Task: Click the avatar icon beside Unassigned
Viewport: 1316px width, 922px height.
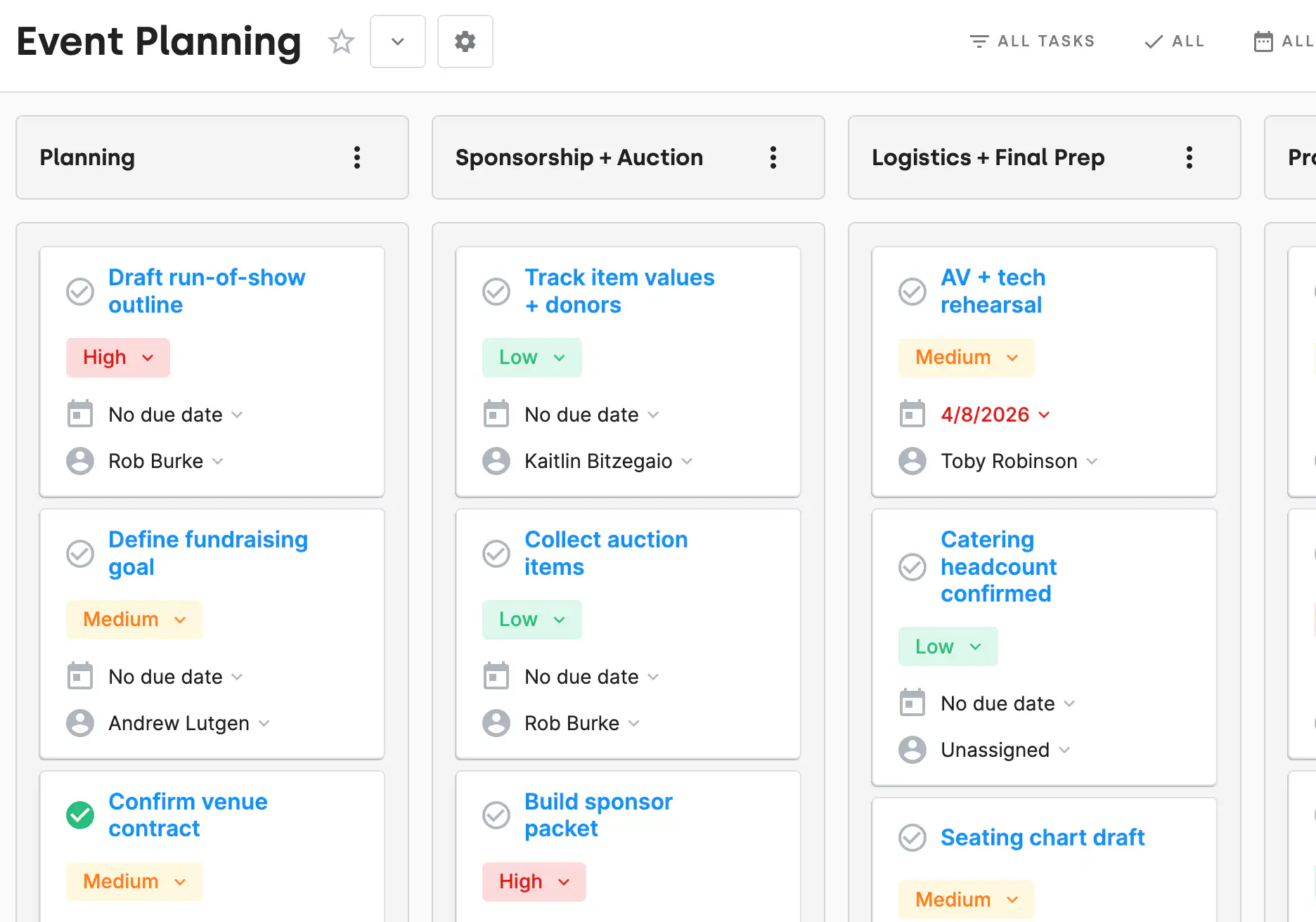Action: [912, 750]
